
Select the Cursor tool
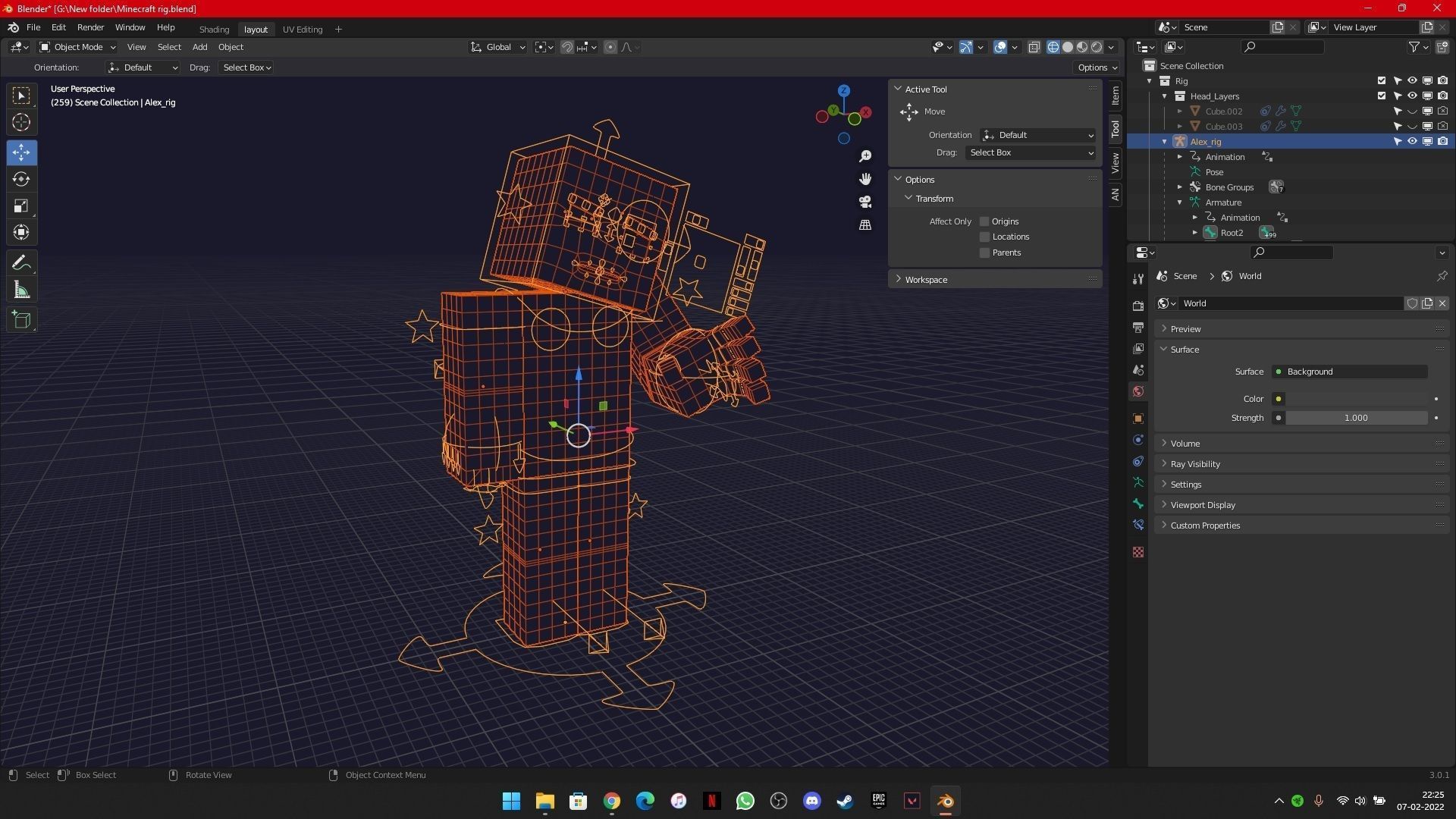tap(21, 122)
